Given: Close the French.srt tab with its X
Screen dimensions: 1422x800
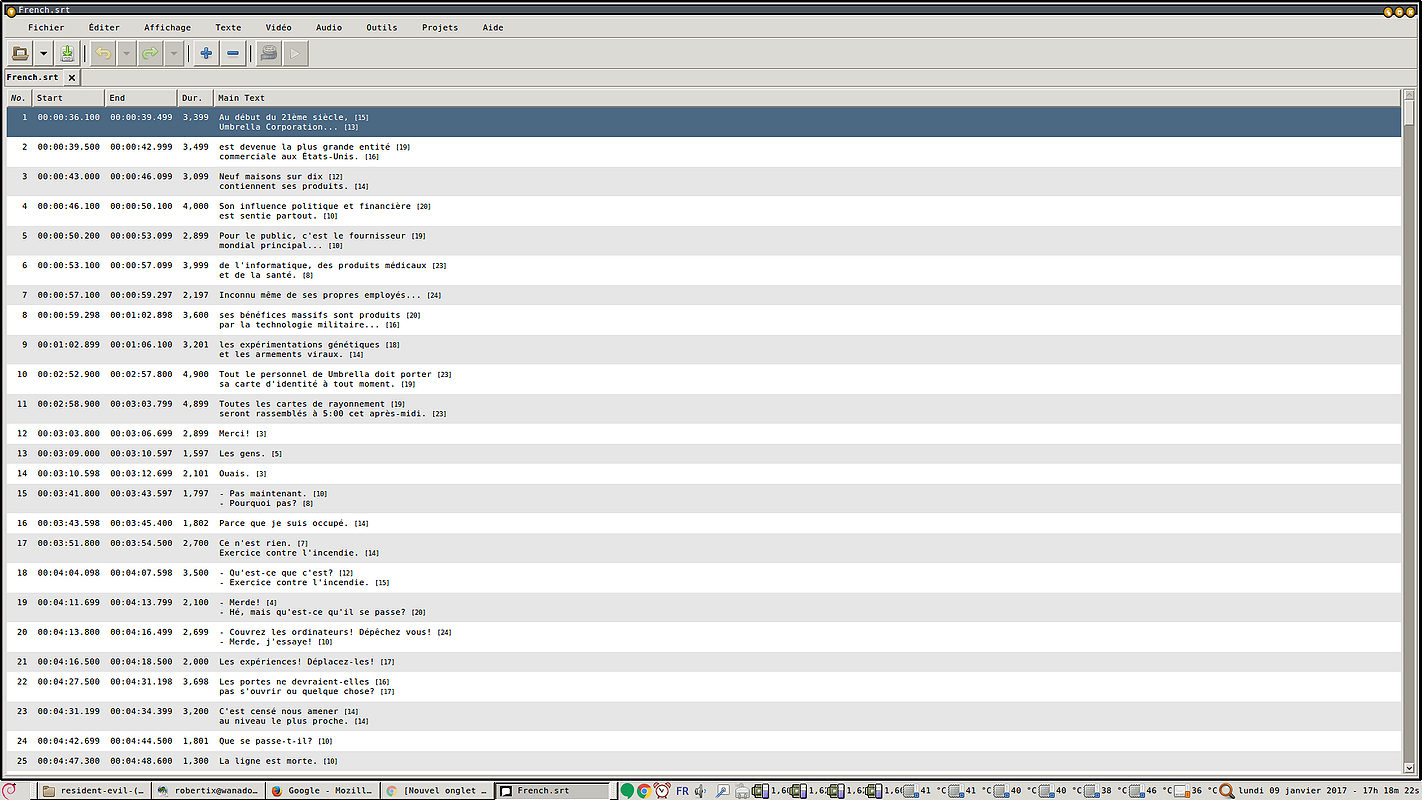Looking at the screenshot, I should (x=72, y=77).
